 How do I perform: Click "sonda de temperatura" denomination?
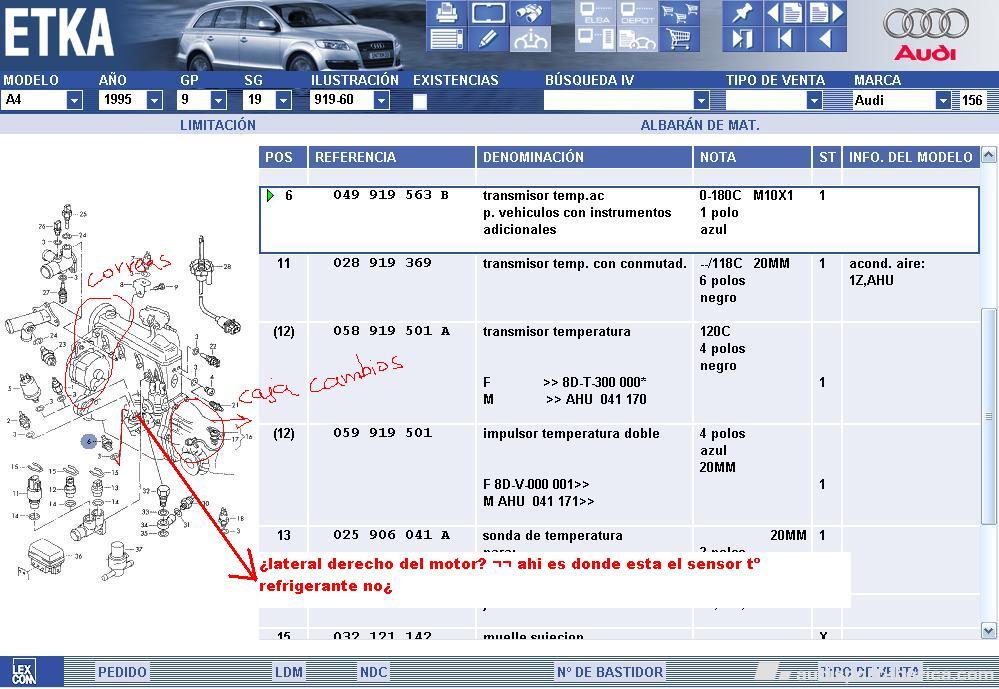pyautogui.click(x=552, y=535)
